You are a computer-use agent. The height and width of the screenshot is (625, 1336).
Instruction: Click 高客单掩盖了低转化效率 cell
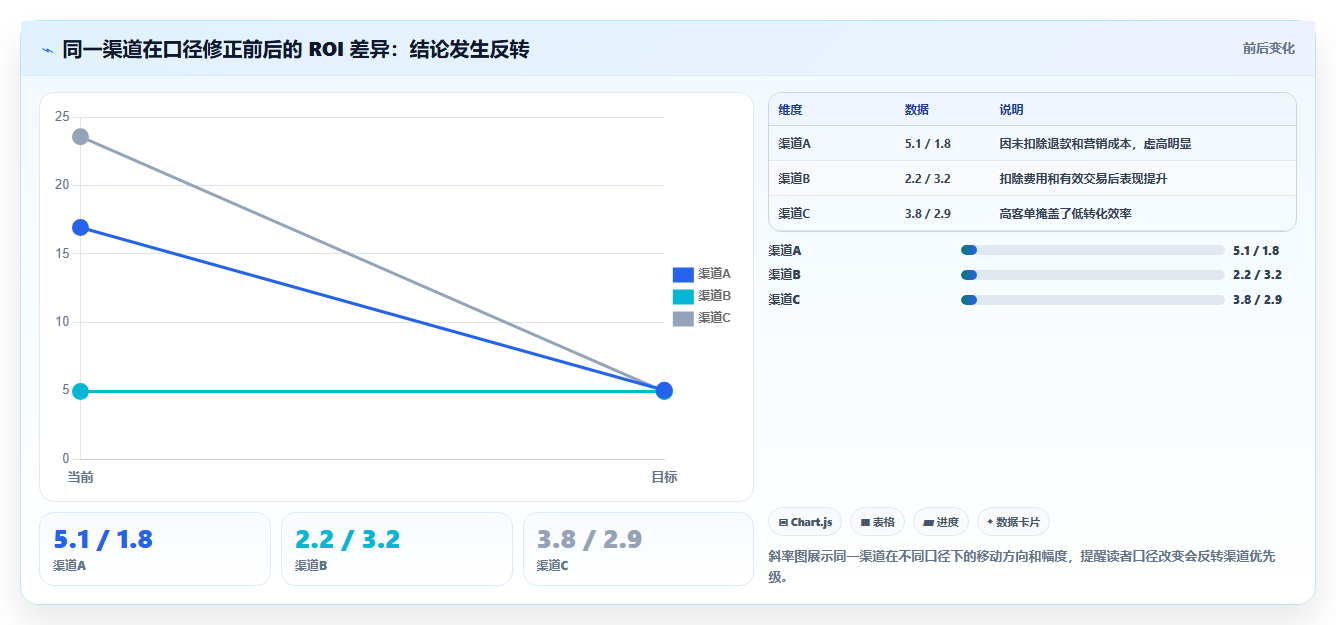[x=1065, y=214]
